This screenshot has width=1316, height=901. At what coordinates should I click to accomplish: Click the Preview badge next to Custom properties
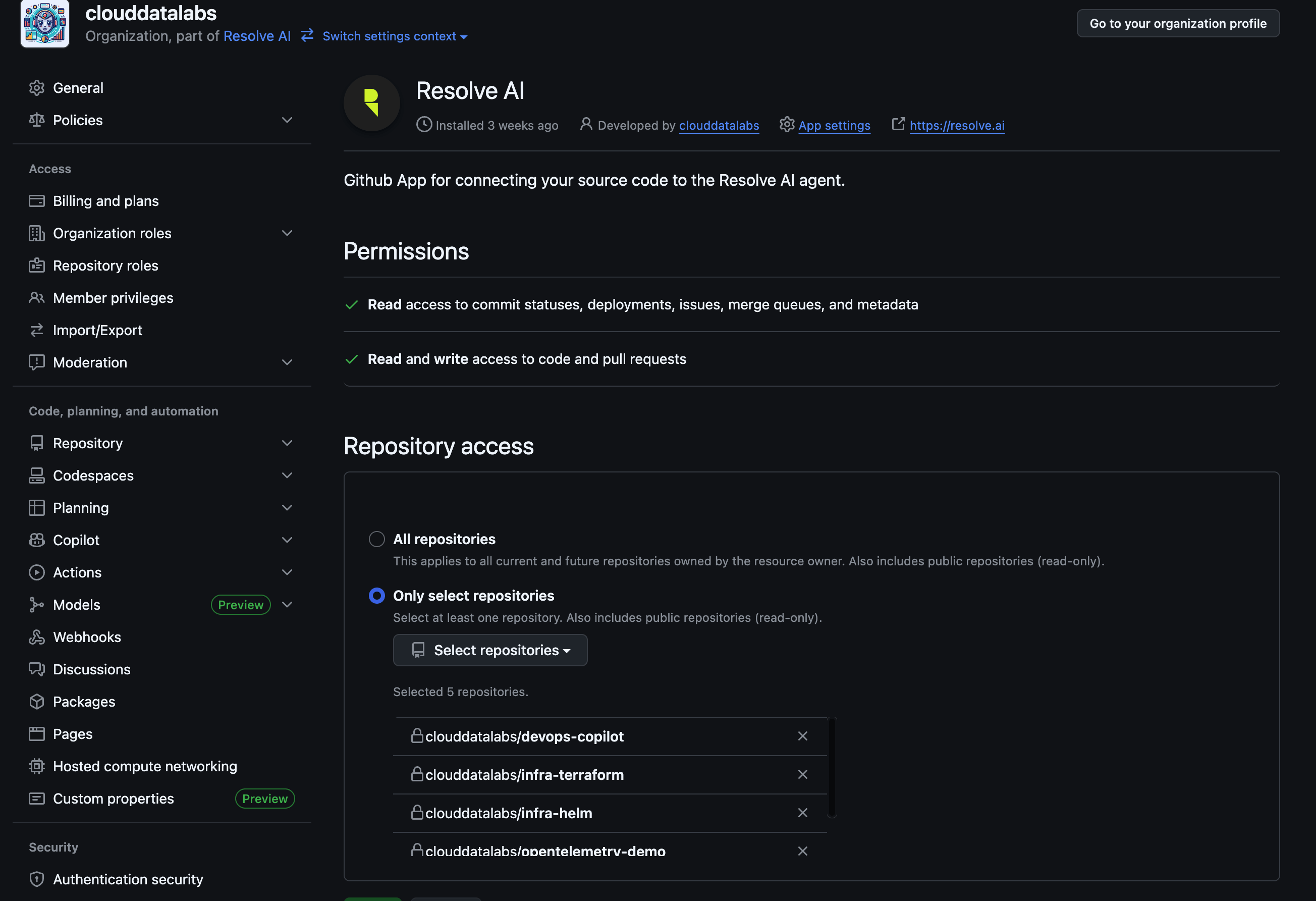(265, 799)
